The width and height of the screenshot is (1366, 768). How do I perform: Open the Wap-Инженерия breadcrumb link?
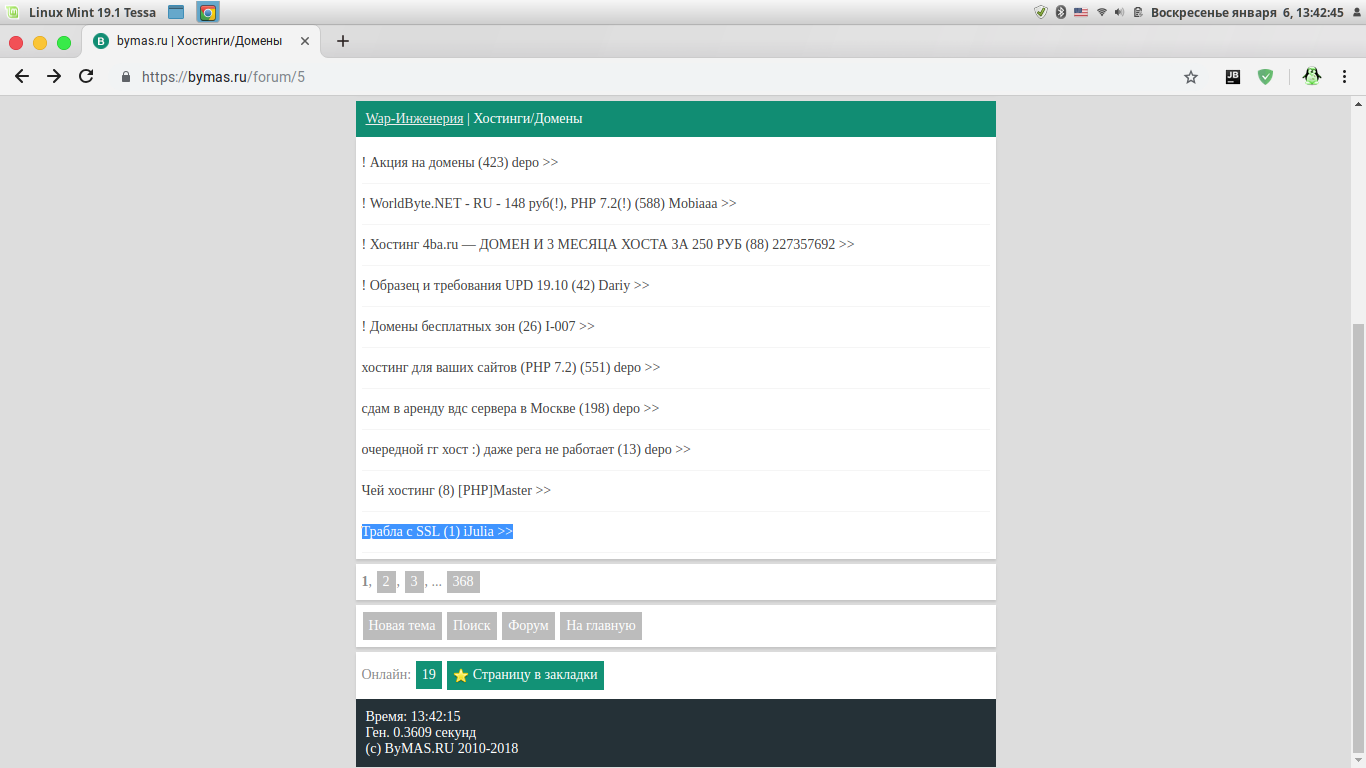point(414,118)
